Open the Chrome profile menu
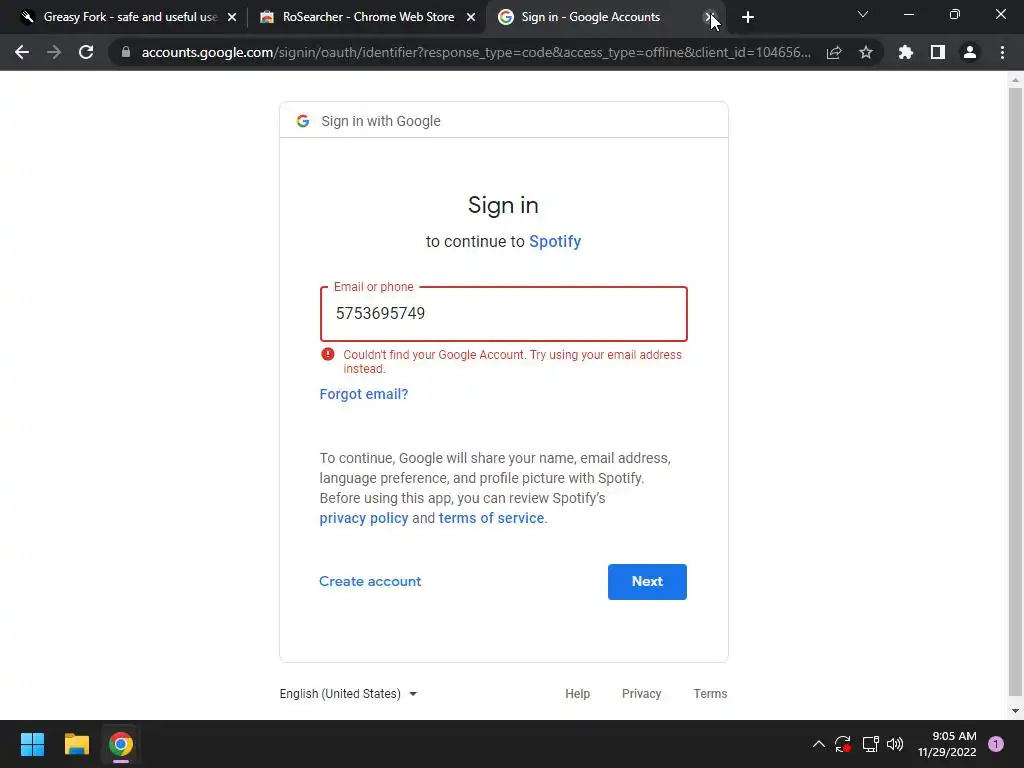The height and width of the screenshot is (768, 1024). pos(970,52)
